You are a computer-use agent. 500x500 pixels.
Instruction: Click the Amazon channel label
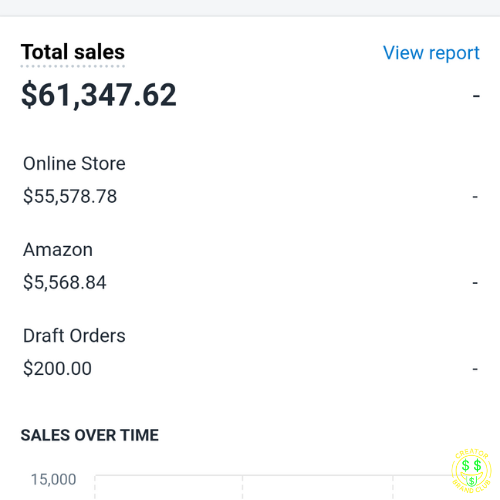58,250
